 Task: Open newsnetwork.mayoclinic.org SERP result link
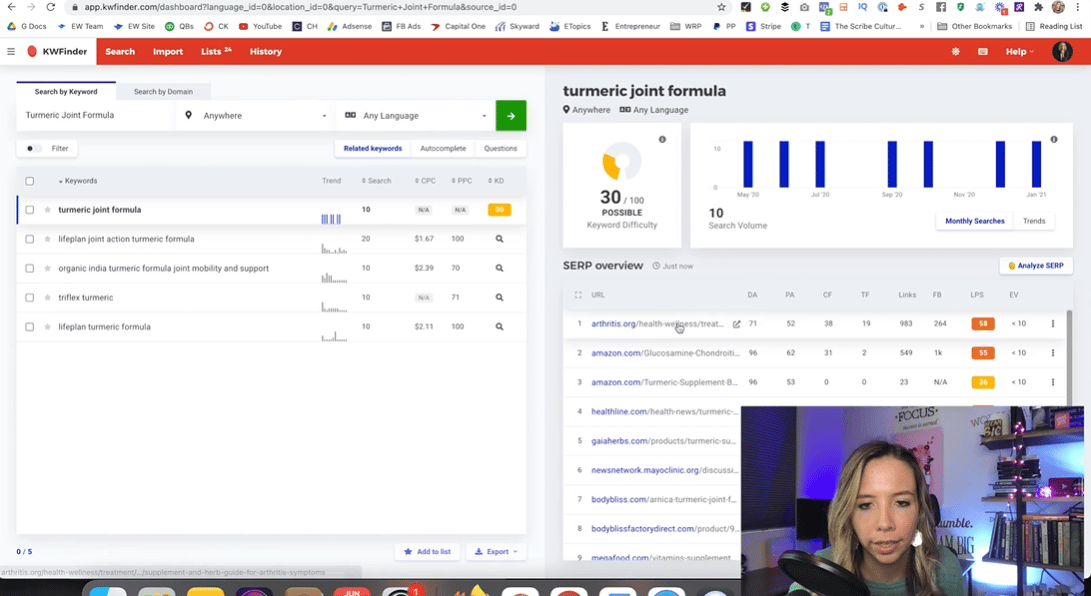664,469
